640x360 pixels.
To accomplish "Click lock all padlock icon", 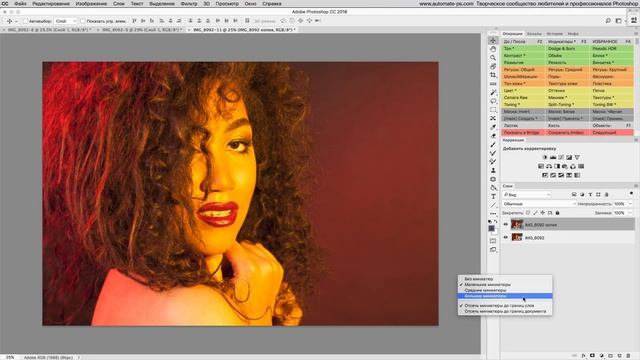I will click(x=557, y=213).
